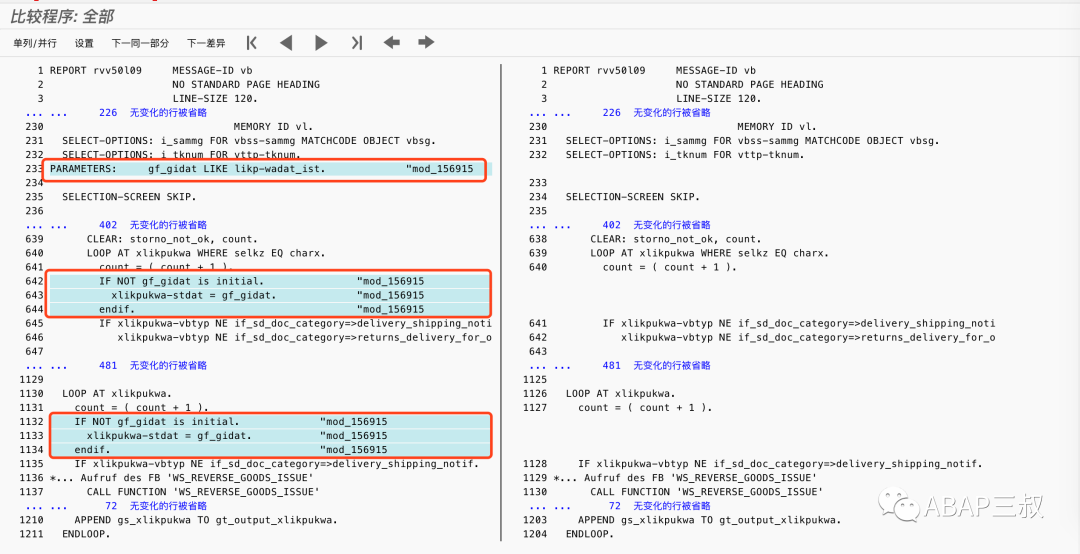
Task: Click left line 1136 Aufruf des FB comment
Action: click(x=183, y=478)
